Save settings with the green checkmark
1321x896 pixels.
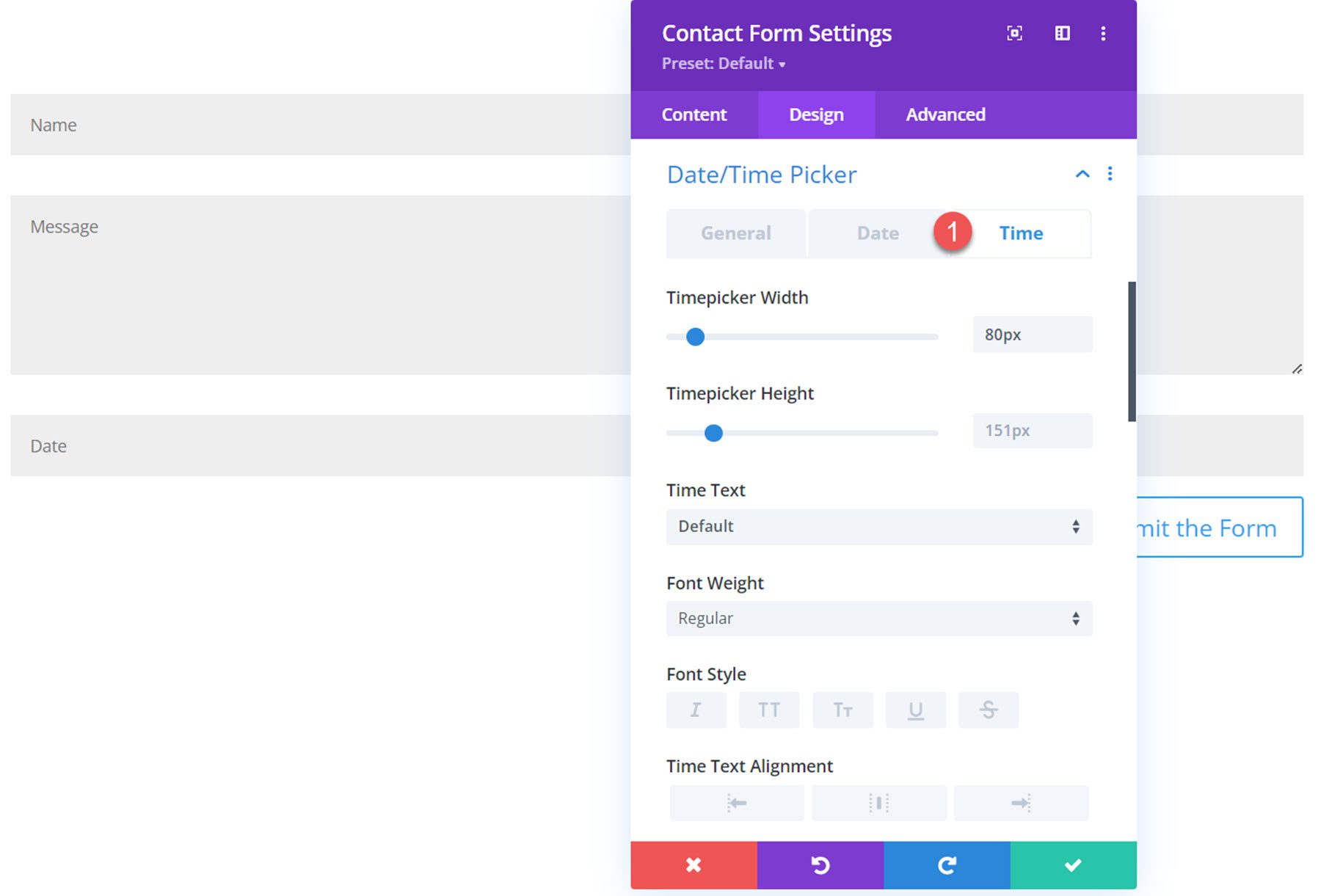pyautogui.click(x=1073, y=865)
